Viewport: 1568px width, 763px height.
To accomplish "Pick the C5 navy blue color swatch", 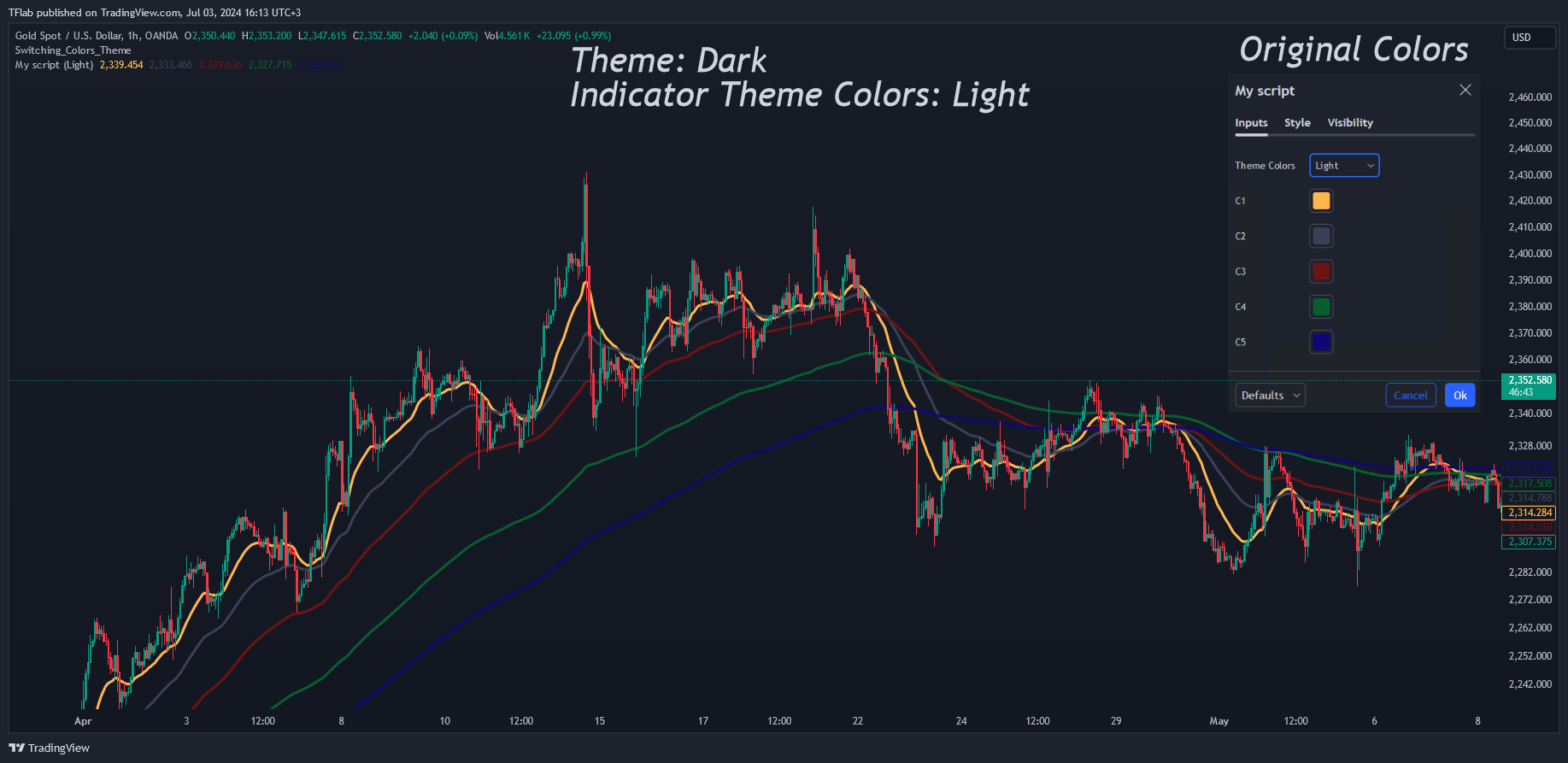I will [1321, 342].
